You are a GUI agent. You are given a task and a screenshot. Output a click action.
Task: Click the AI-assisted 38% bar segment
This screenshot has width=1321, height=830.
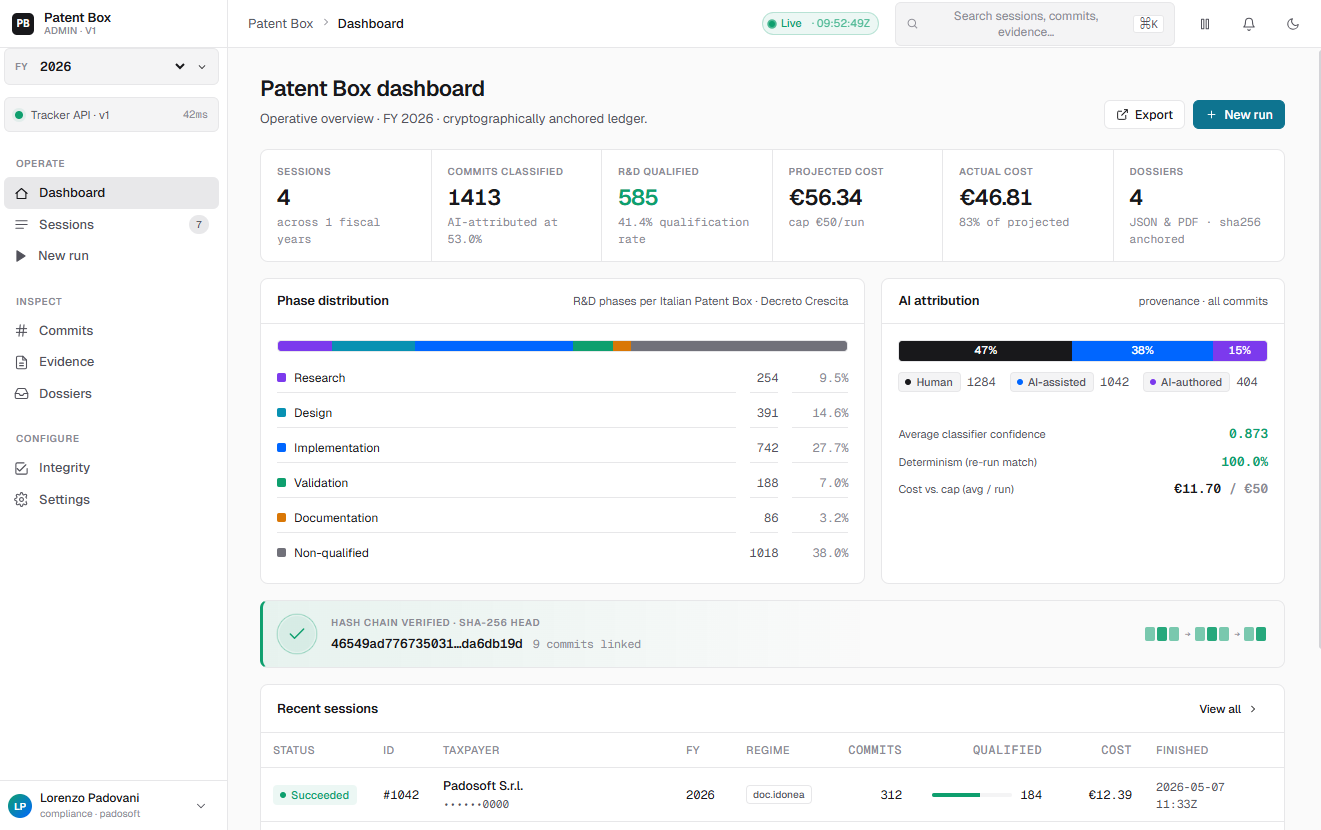(x=1142, y=351)
